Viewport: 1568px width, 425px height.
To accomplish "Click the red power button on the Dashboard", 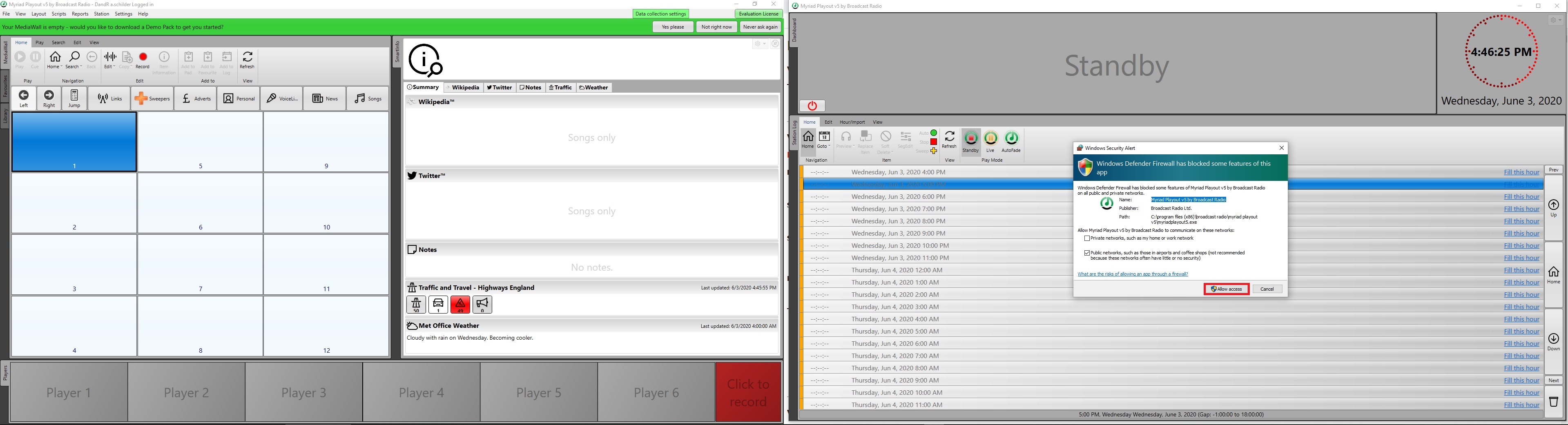I will coord(812,106).
